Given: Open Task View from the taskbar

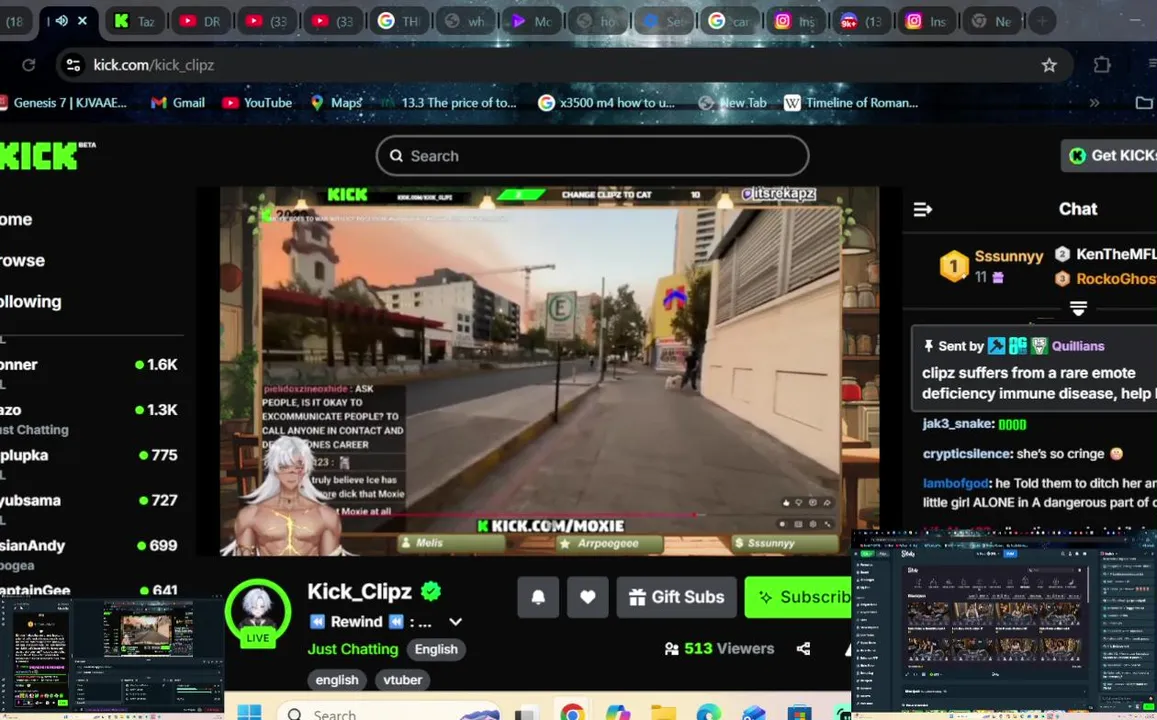Looking at the screenshot, I should pos(526,713).
